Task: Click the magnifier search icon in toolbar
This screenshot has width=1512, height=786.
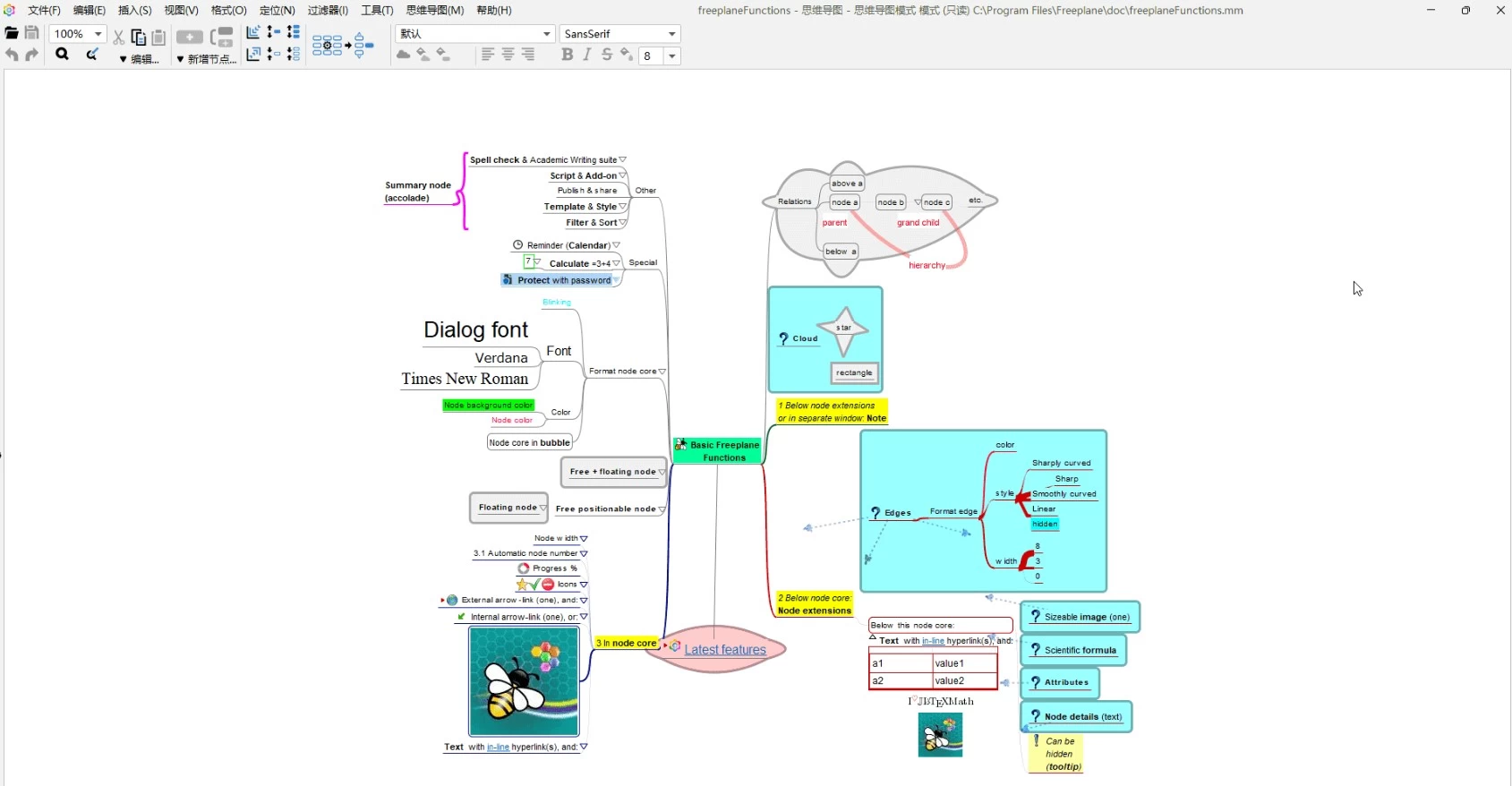Action: click(62, 55)
